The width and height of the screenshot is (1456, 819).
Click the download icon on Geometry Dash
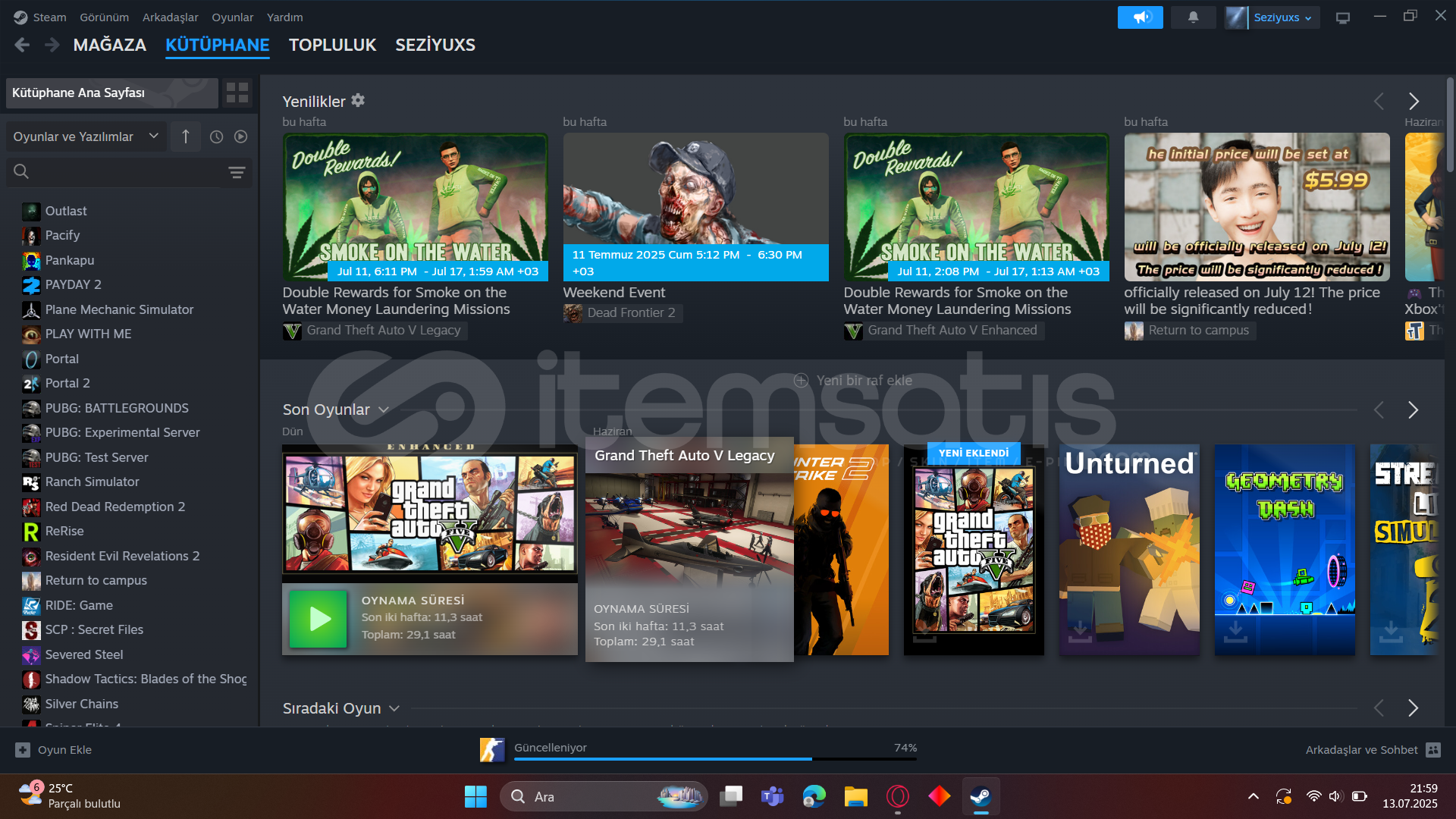coord(1235,631)
